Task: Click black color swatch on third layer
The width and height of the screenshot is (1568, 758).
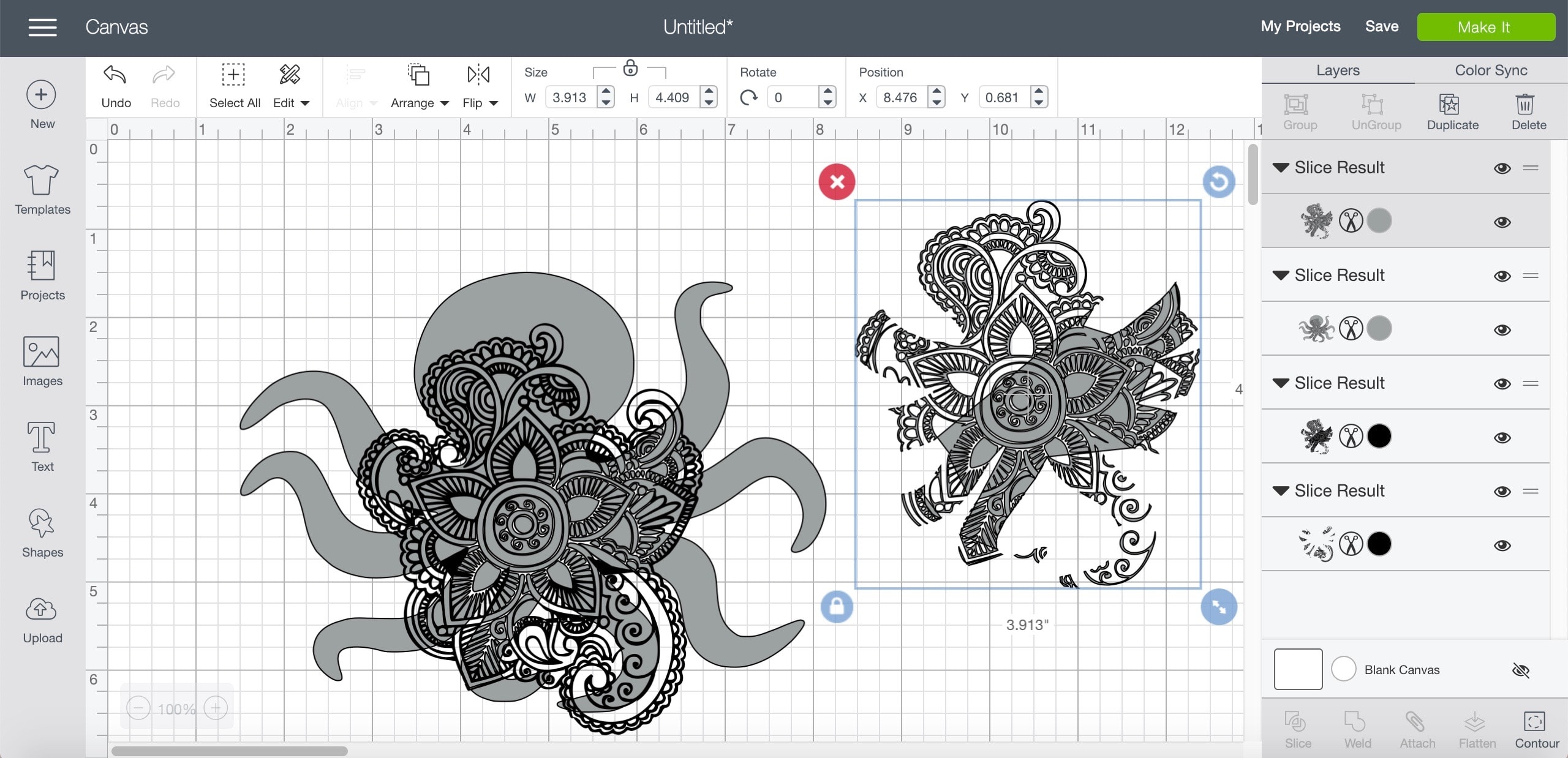Action: (1379, 437)
